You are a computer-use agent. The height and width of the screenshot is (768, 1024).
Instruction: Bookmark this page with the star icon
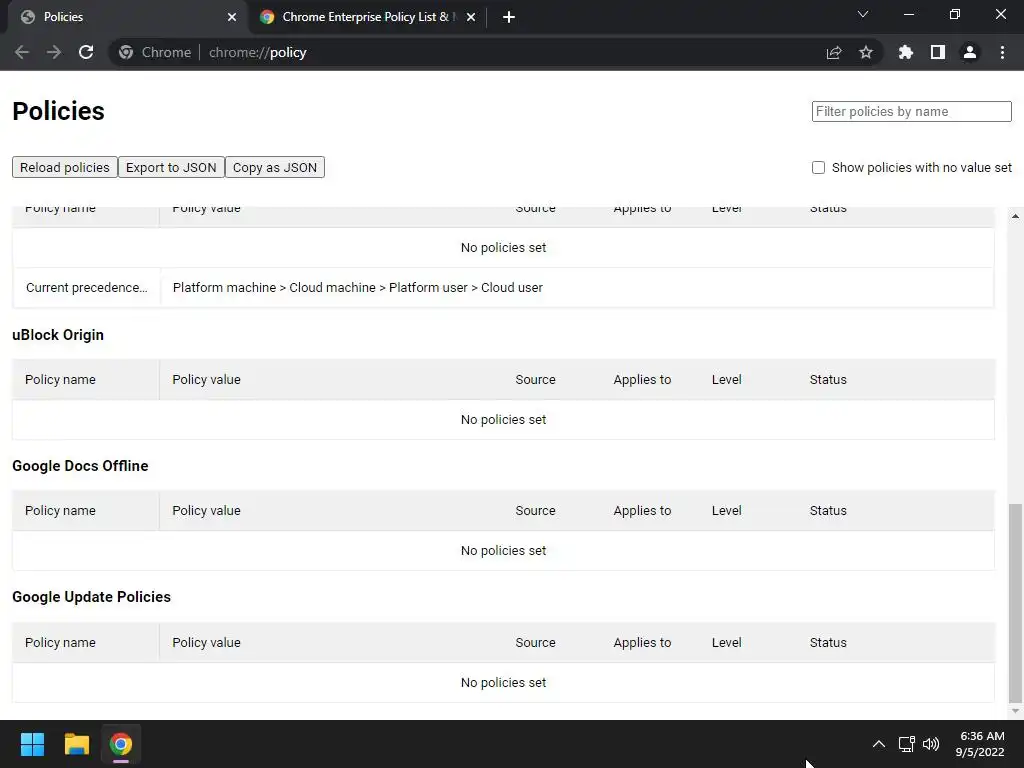[866, 52]
